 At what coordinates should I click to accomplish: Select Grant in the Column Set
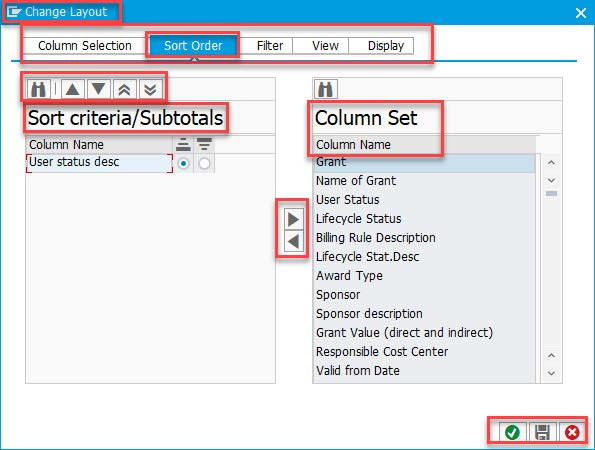click(425, 162)
